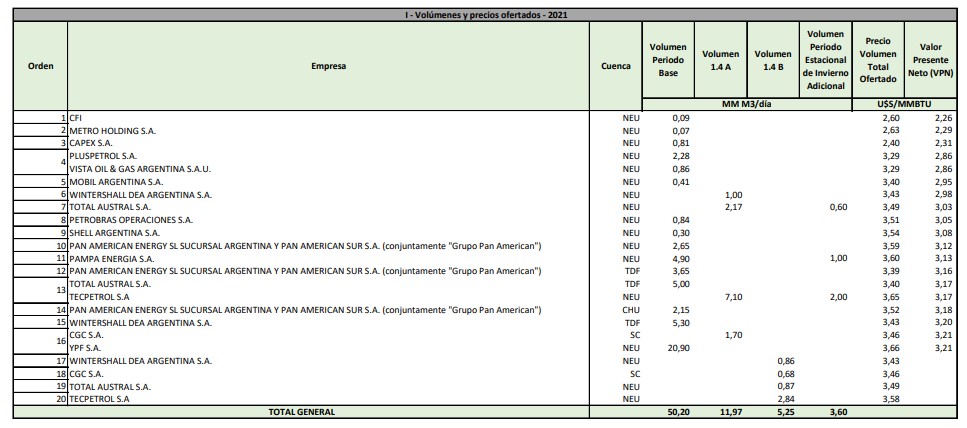The height and width of the screenshot is (428, 967).
Task: Click the 'MM M3/día' units cell
Action: (746, 104)
